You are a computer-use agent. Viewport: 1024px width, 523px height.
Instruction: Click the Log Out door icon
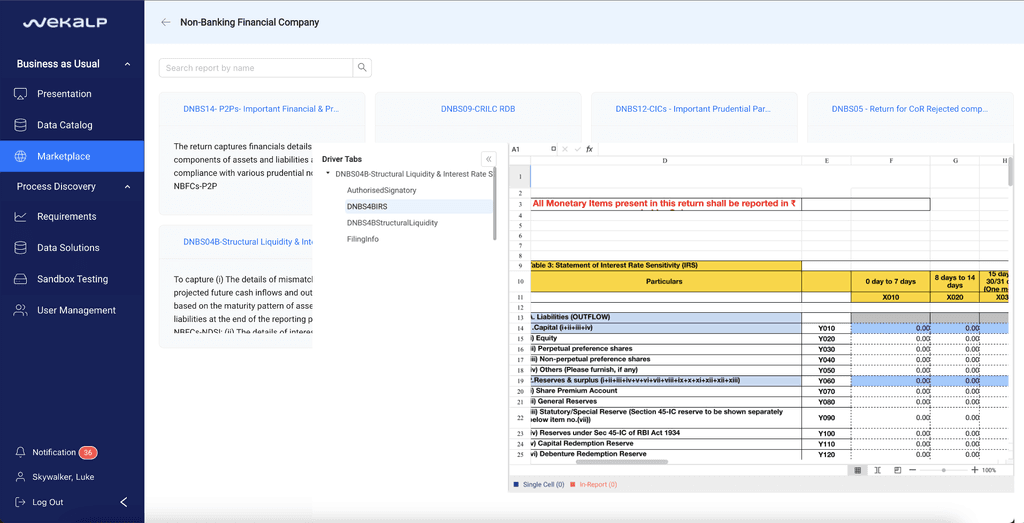coord(20,502)
